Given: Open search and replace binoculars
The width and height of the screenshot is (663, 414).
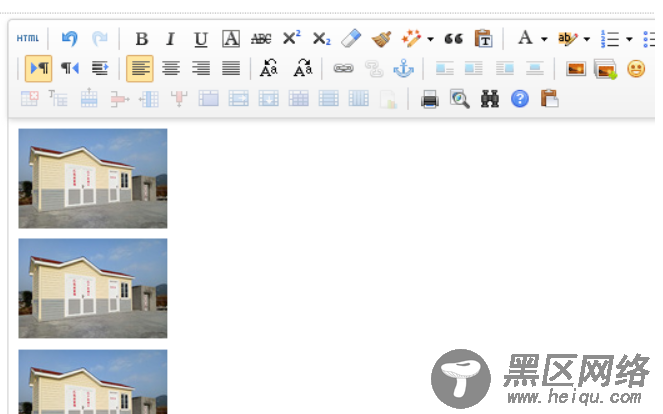Looking at the screenshot, I should [490, 99].
